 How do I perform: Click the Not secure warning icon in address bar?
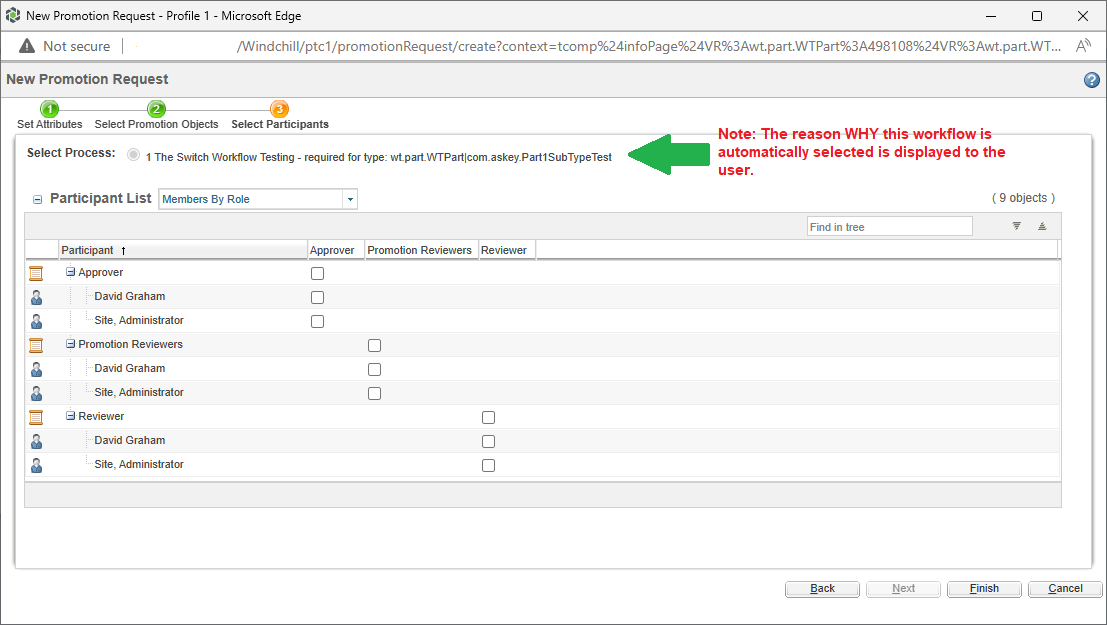25,45
